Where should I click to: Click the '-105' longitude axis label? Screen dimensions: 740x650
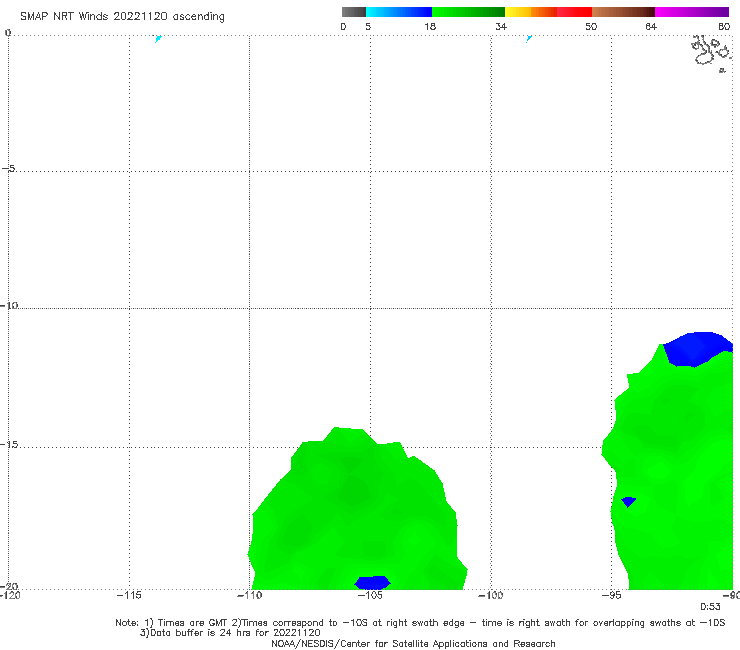tap(370, 595)
